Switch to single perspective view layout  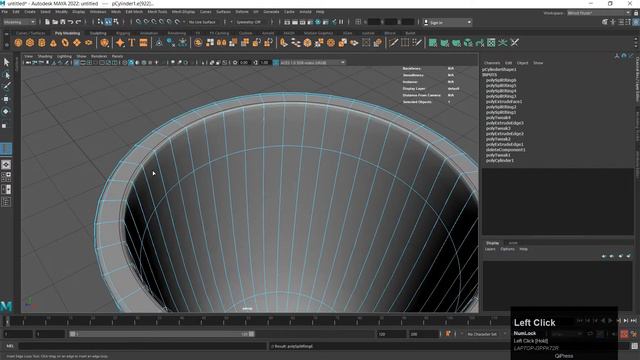pyautogui.click(x=6, y=164)
